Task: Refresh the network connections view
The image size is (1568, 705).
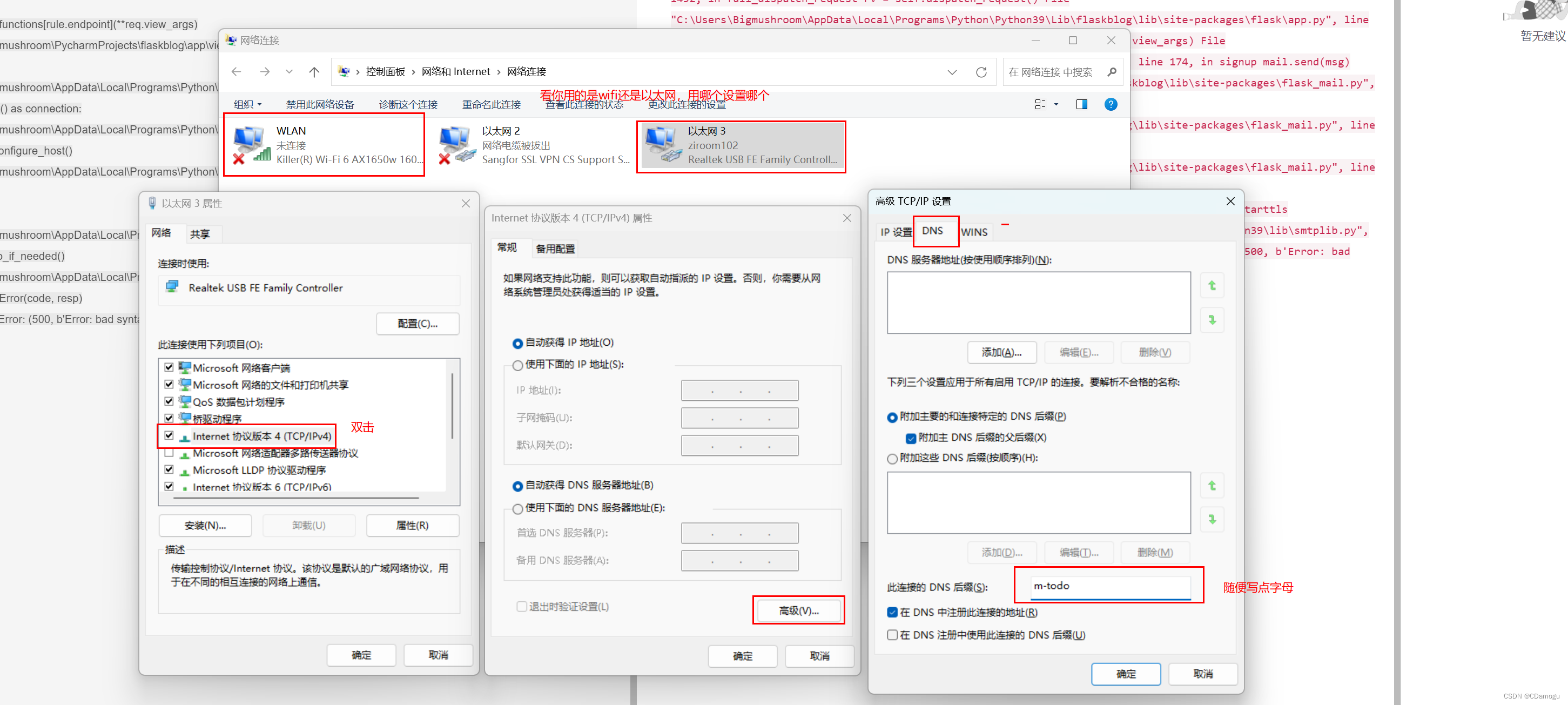Action: coord(981,71)
